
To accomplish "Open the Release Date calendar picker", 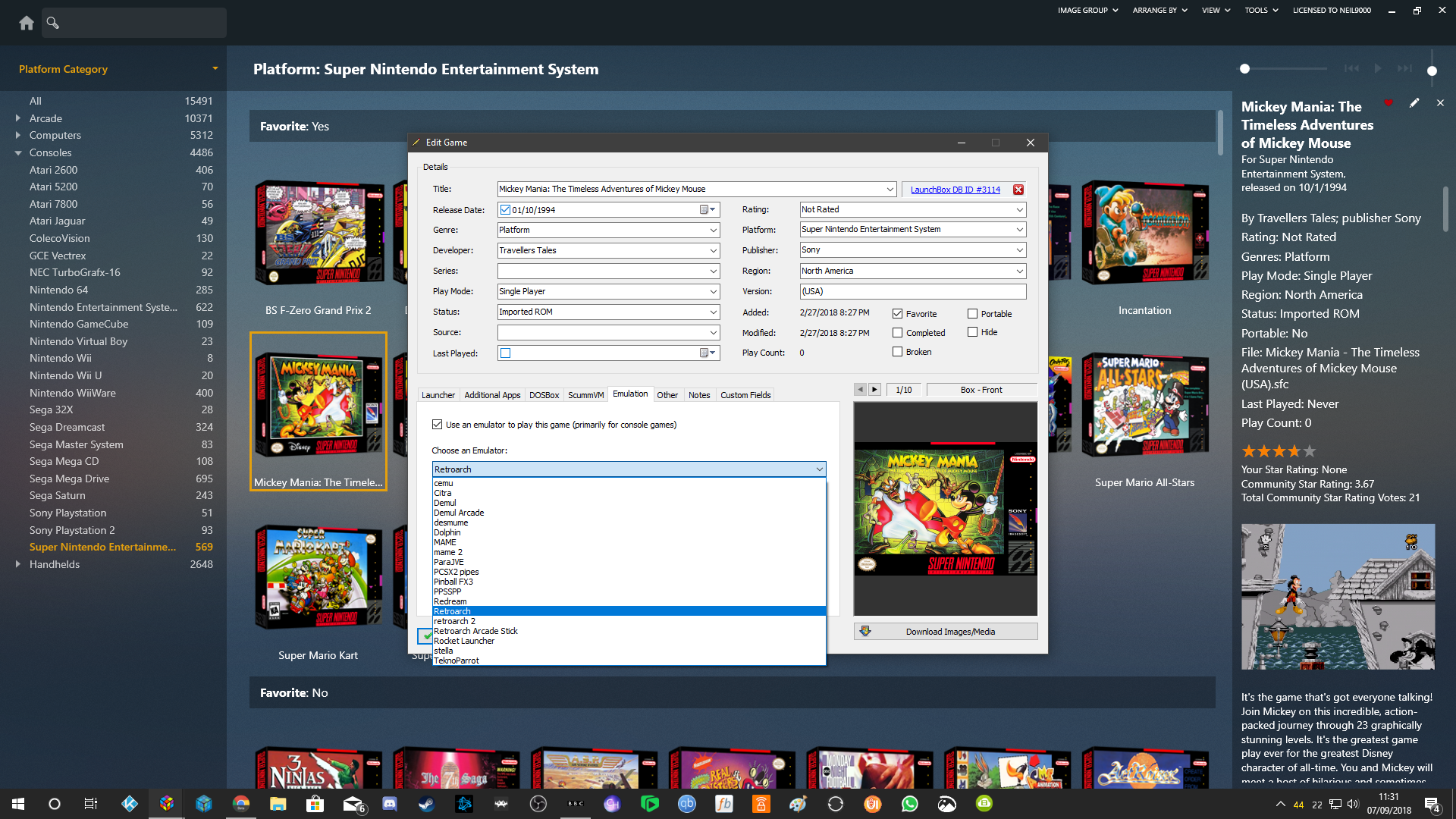I will click(708, 209).
